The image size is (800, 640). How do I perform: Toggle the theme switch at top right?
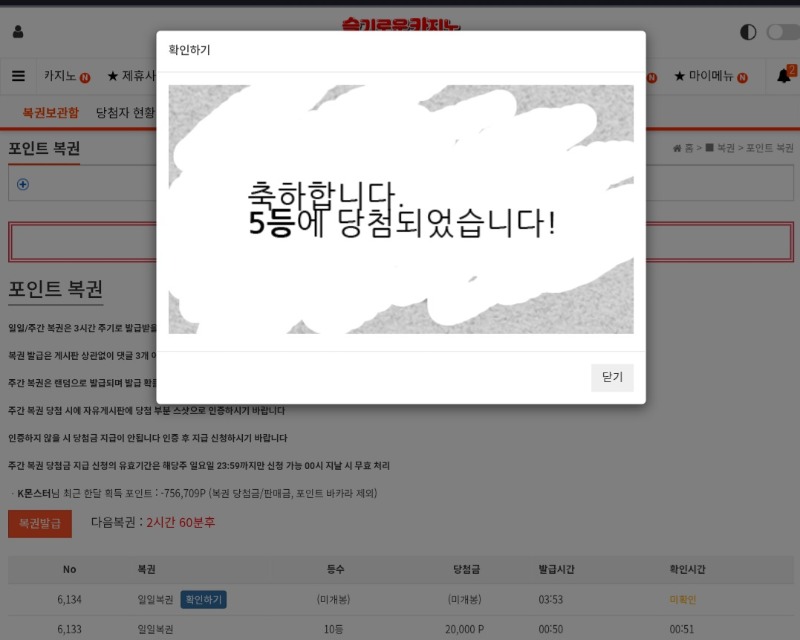click(782, 32)
